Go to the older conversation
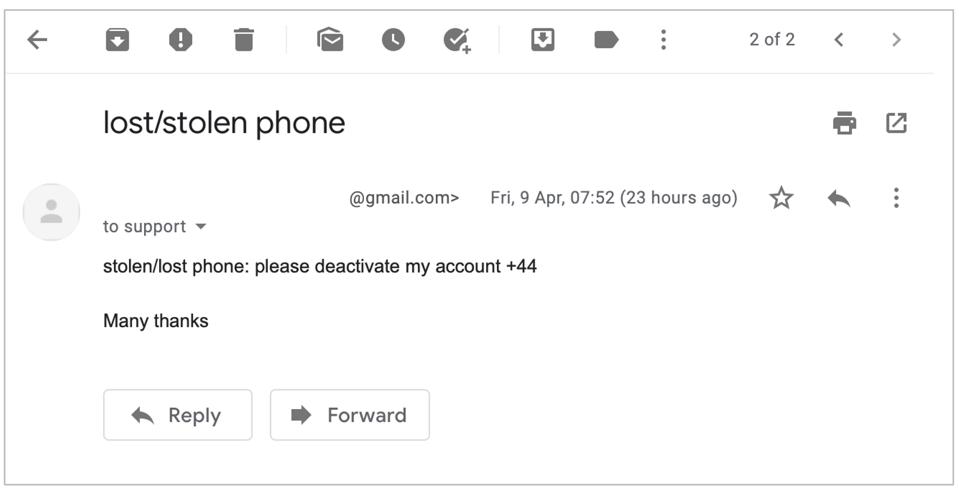The image size is (959, 492). click(896, 40)
